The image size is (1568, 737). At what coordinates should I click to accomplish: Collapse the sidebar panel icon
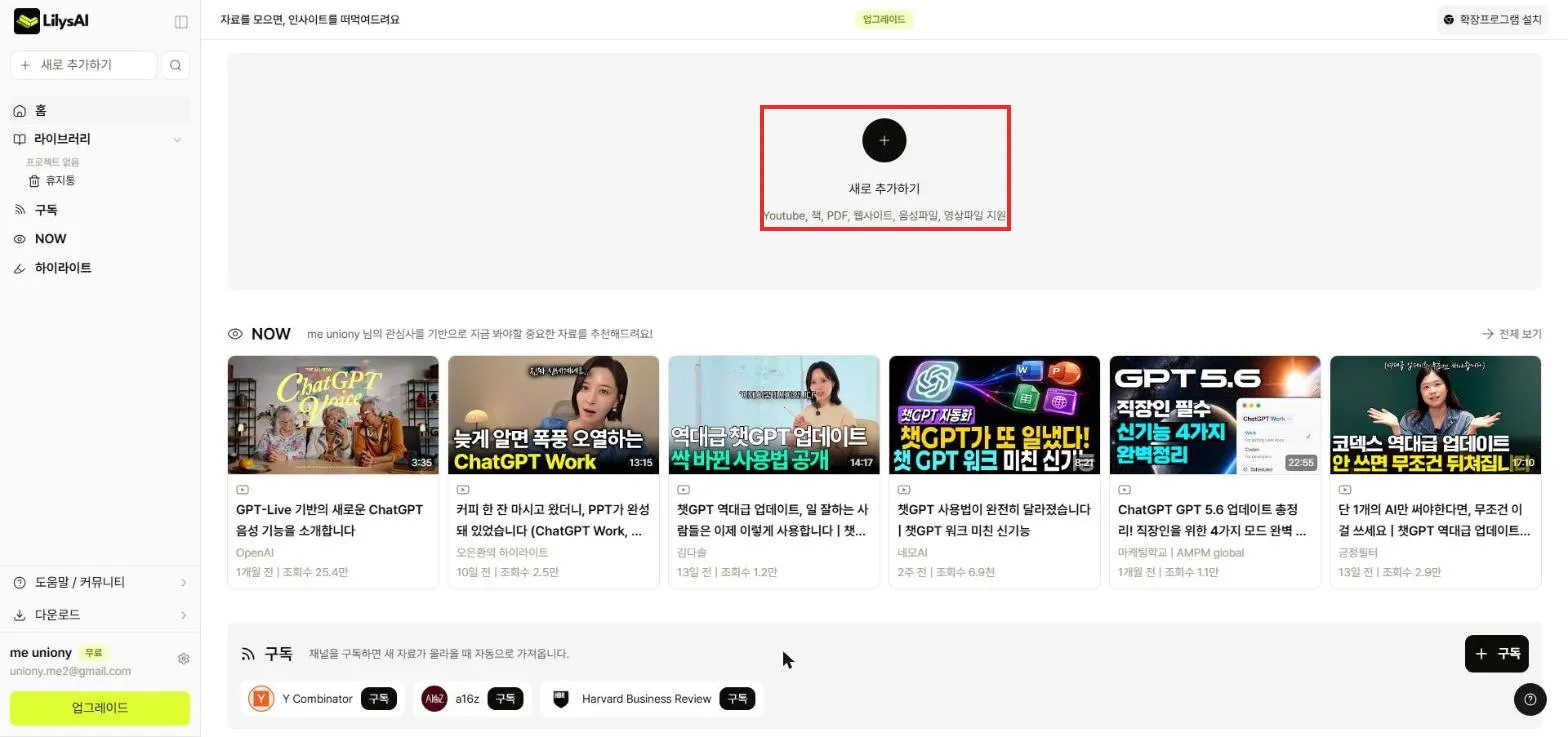(181, 21)
